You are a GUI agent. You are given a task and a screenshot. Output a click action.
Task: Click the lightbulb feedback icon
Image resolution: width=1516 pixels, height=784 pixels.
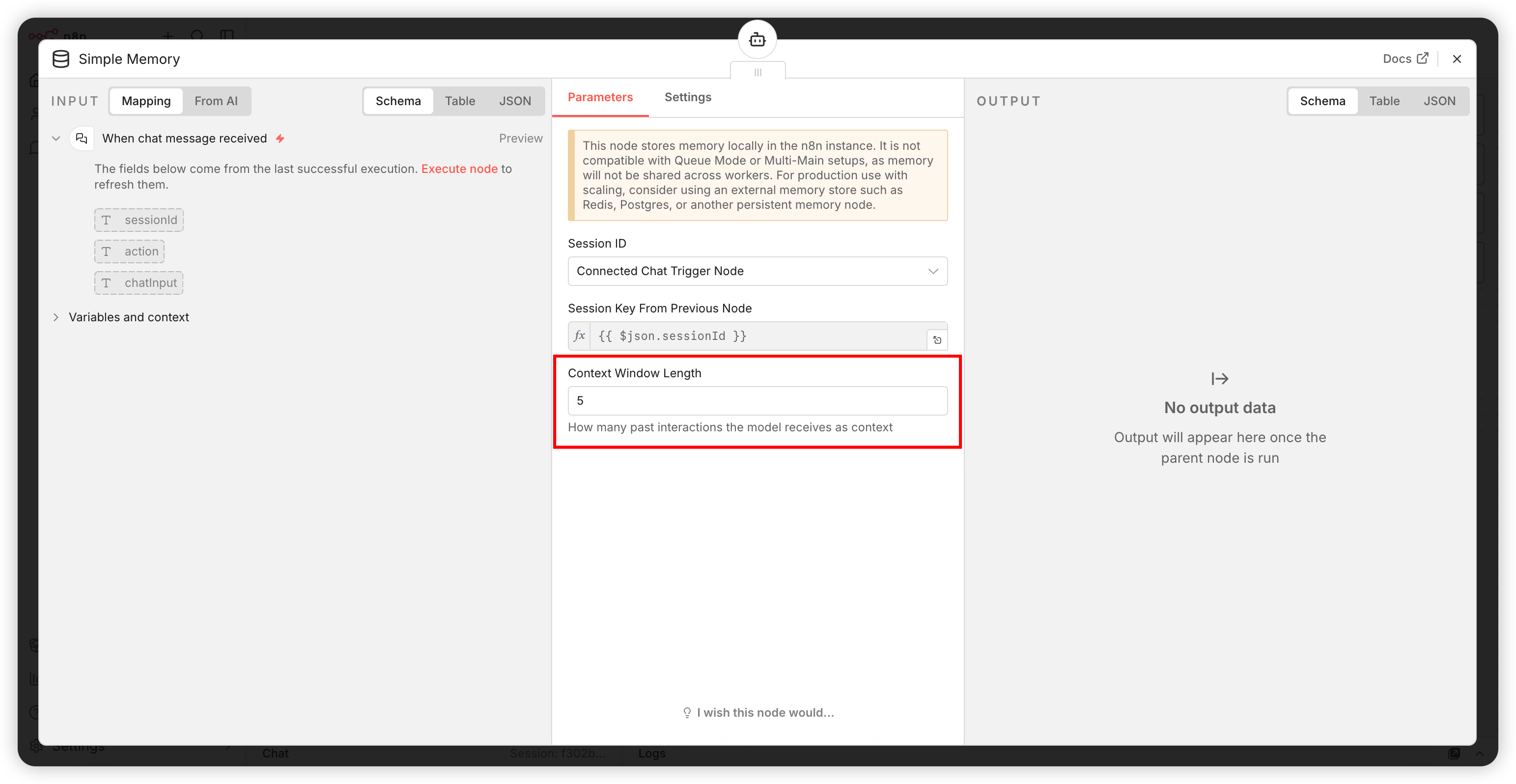686,712
